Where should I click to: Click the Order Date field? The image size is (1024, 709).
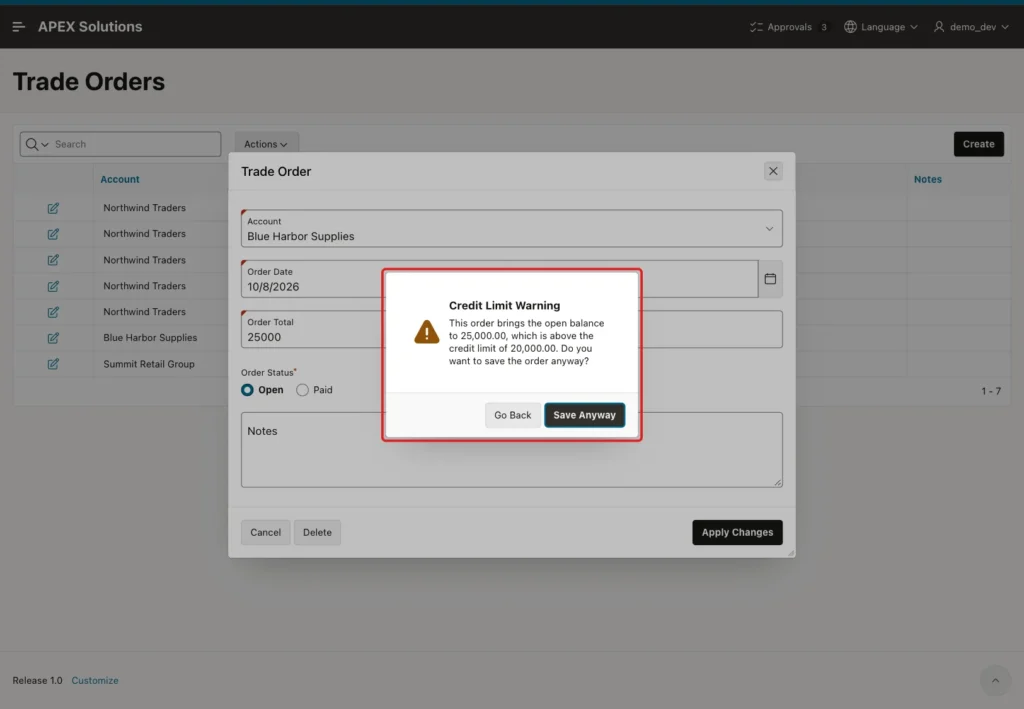pos(500,279)
